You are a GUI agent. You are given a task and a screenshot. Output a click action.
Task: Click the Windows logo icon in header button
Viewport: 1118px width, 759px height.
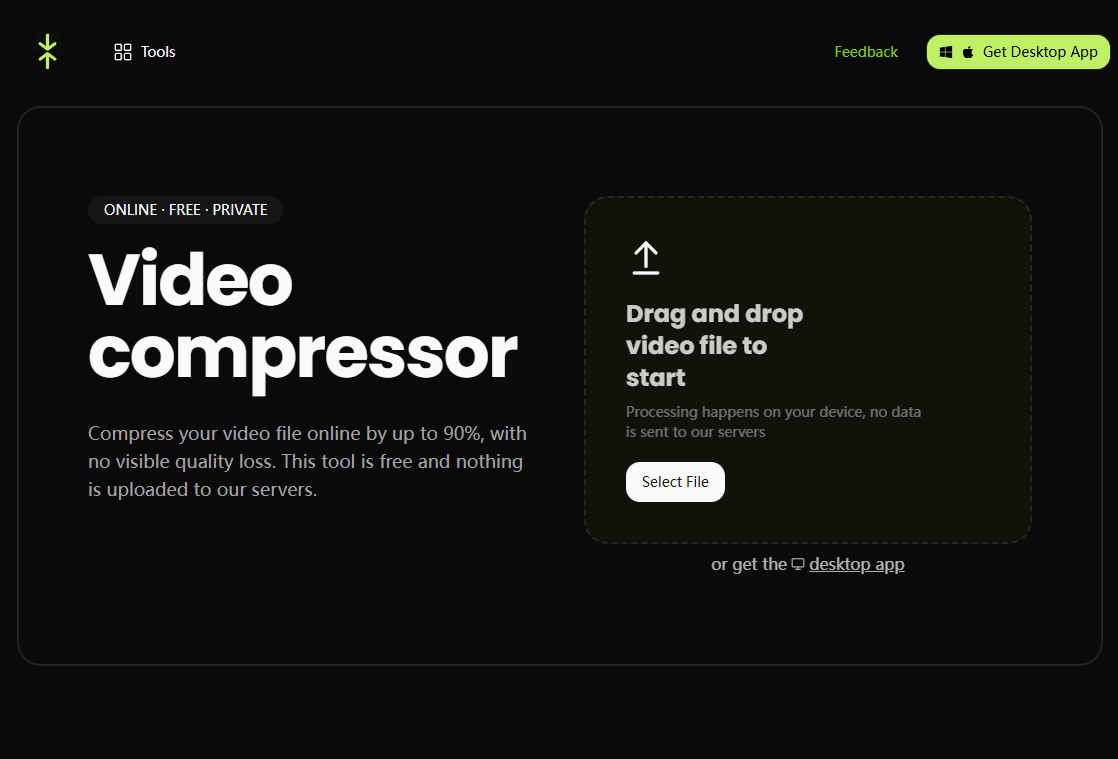945,52
